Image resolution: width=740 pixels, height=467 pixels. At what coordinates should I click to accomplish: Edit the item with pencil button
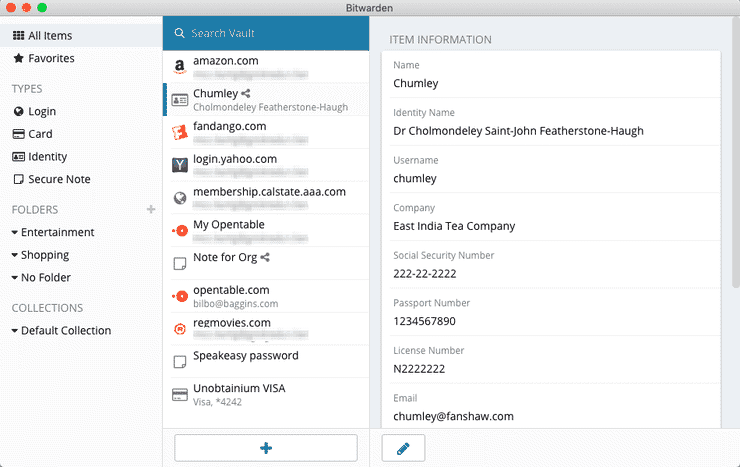(x=403, y=448)
